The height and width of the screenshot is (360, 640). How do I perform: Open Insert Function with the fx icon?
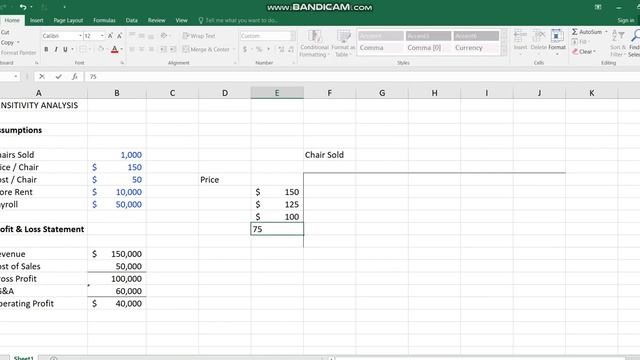(75, 76)
